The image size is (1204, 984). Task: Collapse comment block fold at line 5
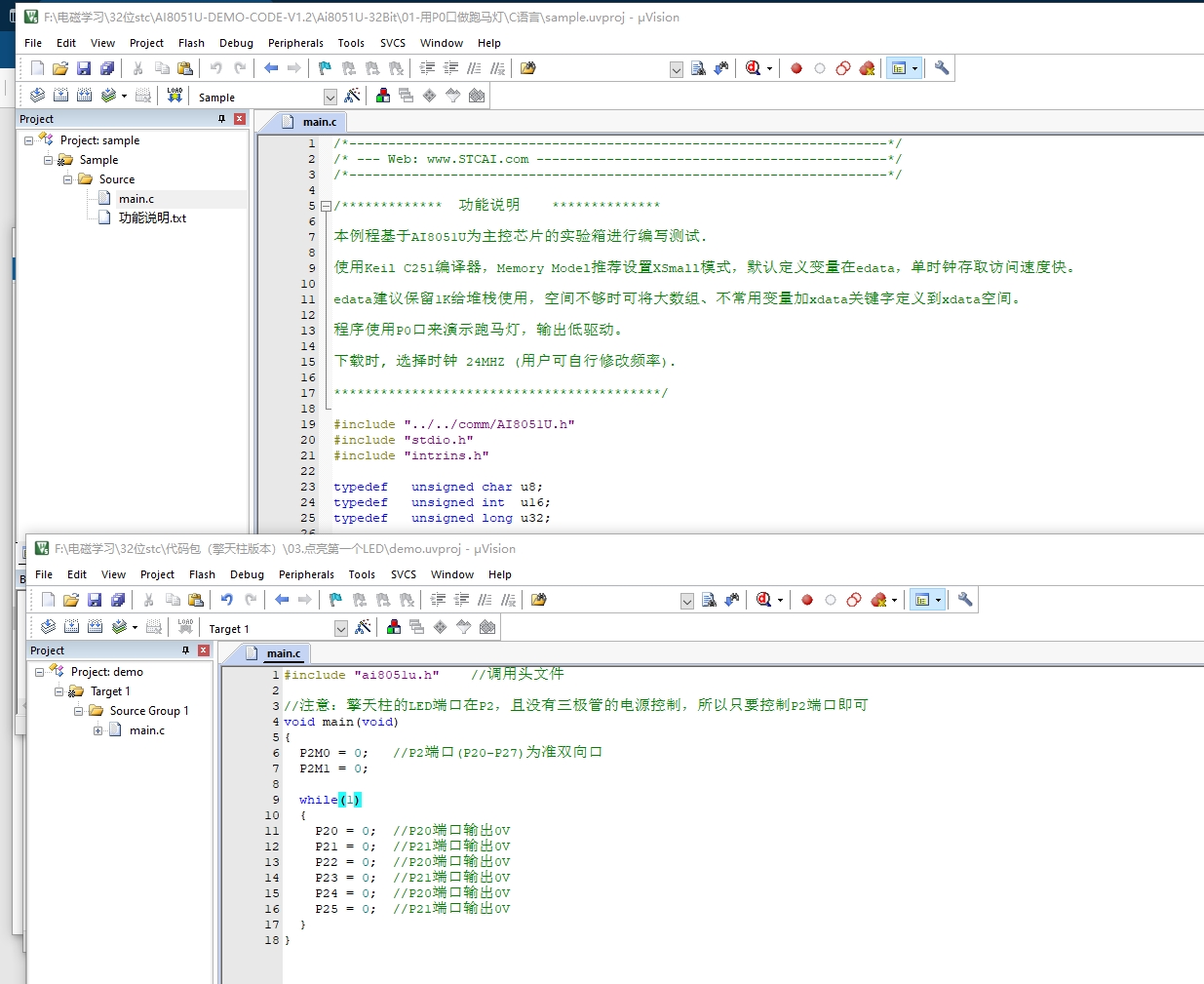tap(326, 206)
